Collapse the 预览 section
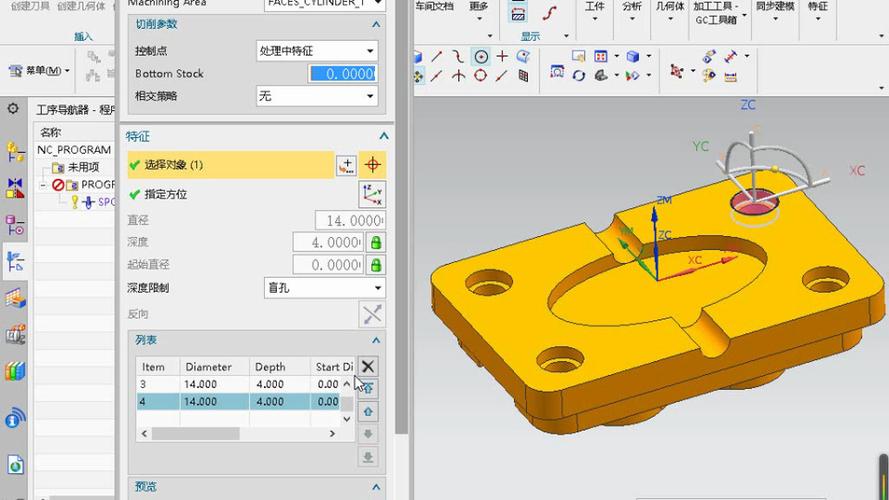This screenshot has height=500, width=889. coord(375,487)
